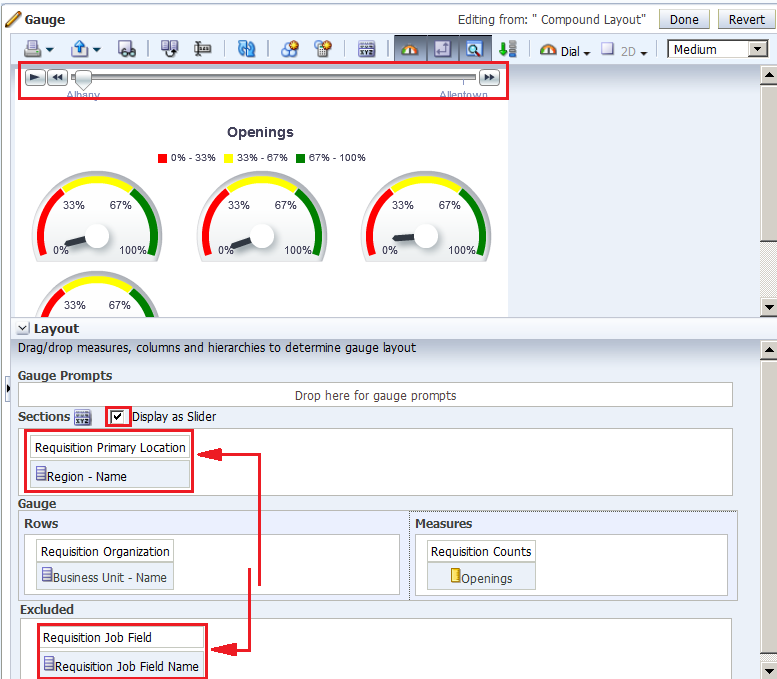Click the slider track near Allentown
Image resolution: width=777 pixels, height=679 pixels.
click(x=463, y=77)
